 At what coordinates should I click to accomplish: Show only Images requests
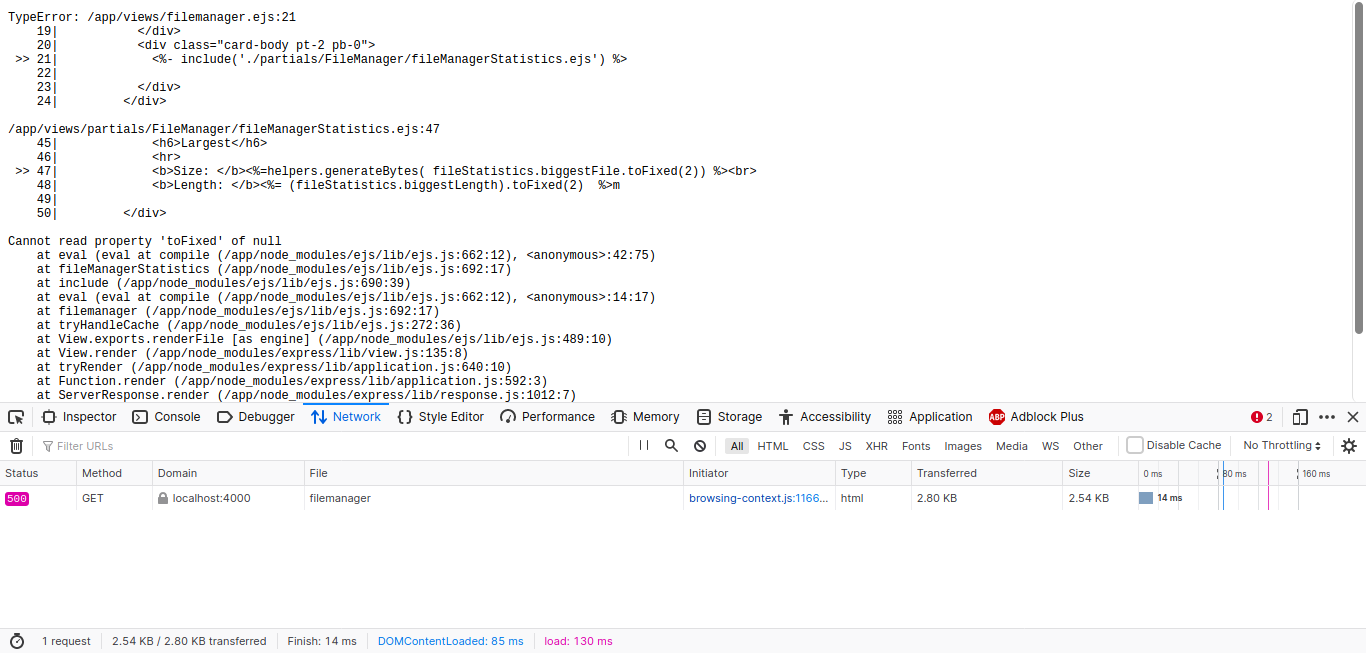tap(962, 445)
